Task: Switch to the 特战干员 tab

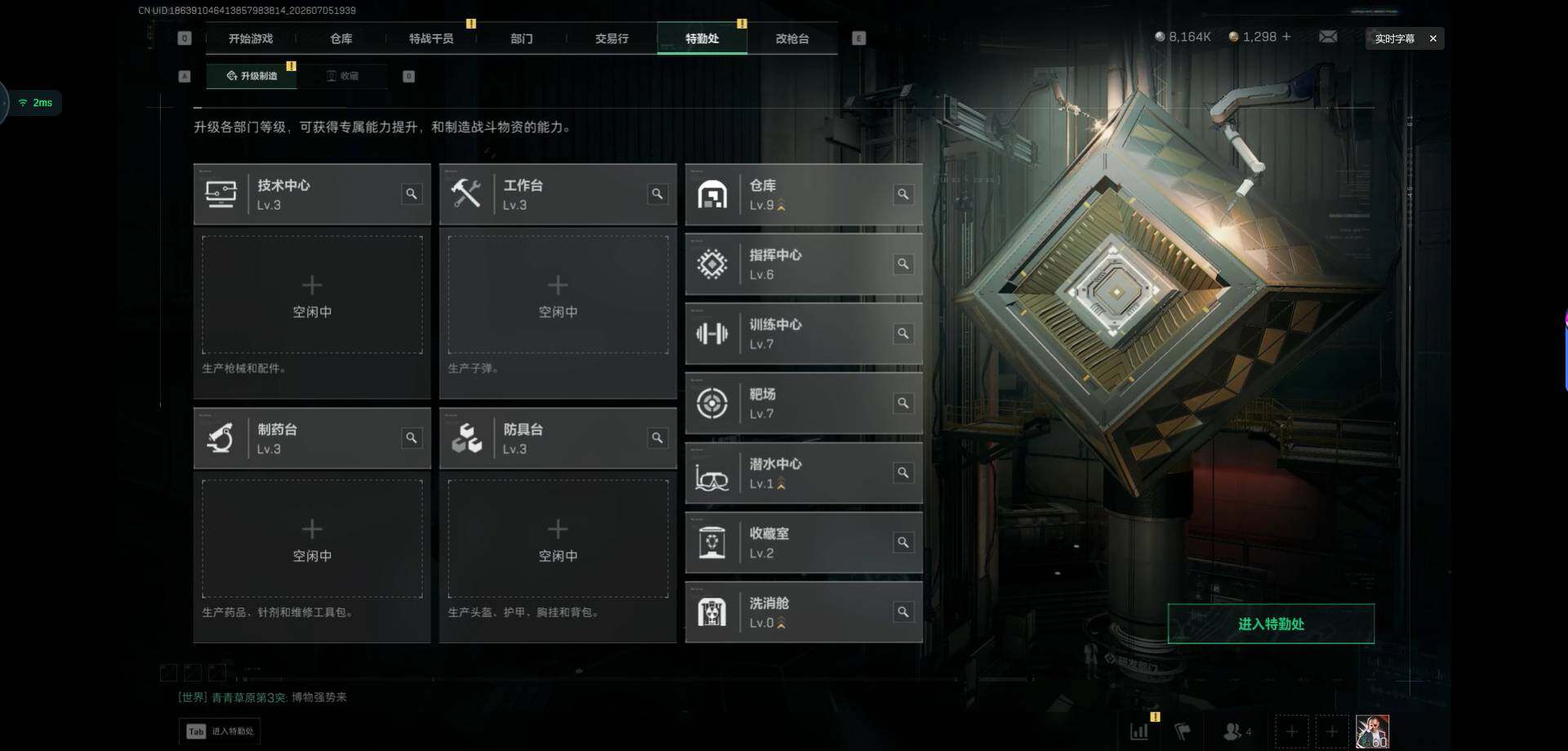Action: tap(431, 38)
